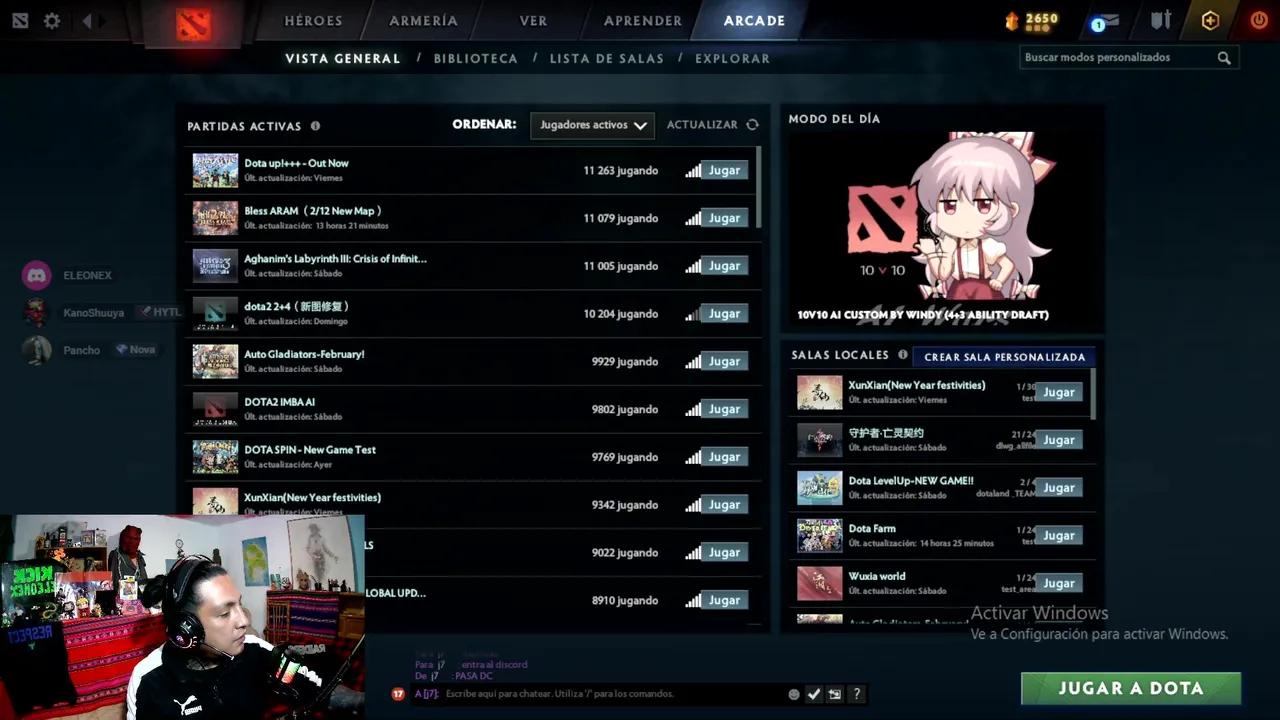Click the DOTA2 IMBA AI title text
Viewport: 1280px width, 720px height.
tap(280, 402)
